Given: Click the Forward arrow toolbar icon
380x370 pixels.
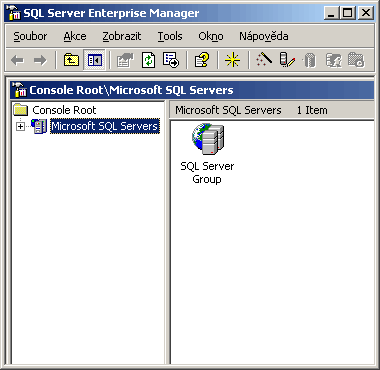Looking at the screenshot, I should (x=40, y=60).
